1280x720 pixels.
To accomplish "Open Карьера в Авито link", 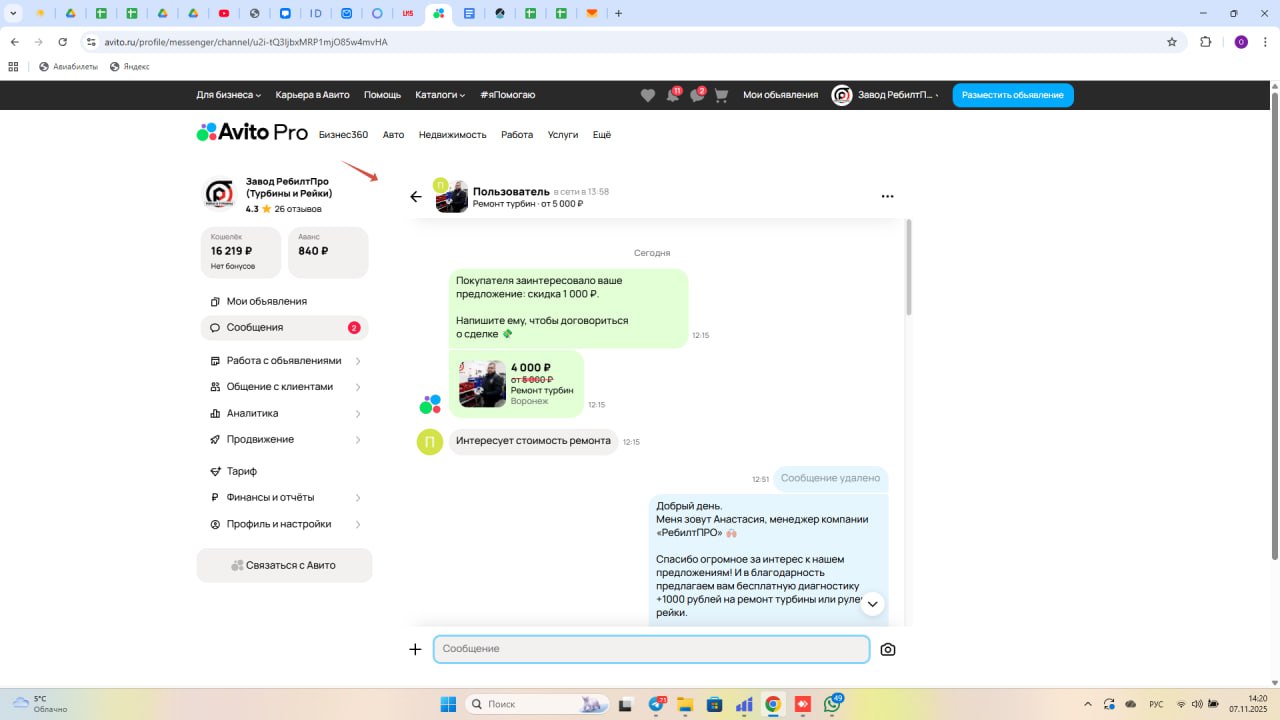I will click(313, 95).
